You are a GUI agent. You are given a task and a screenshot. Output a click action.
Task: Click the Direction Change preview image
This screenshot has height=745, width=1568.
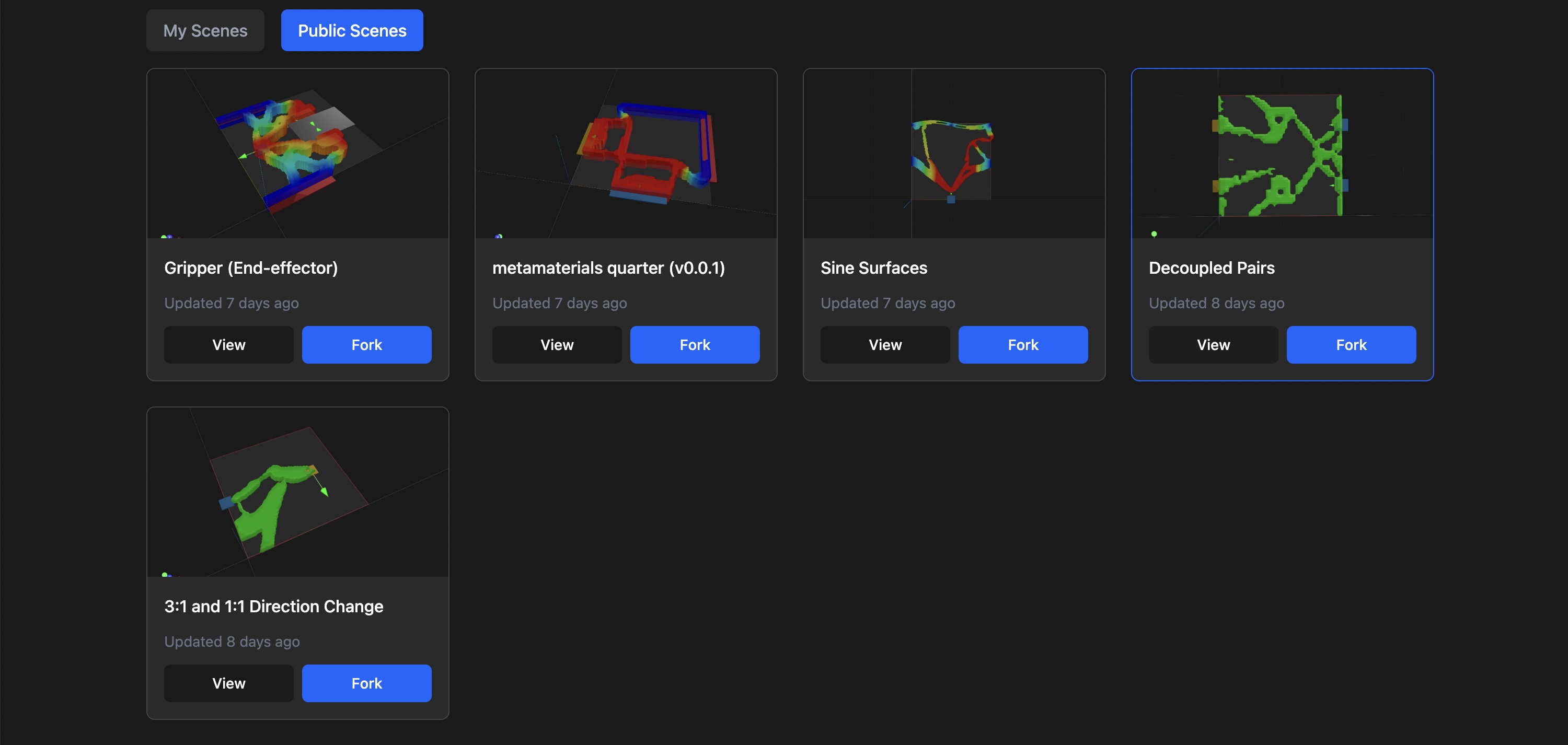pyautogui.click(x=297, y=492)
